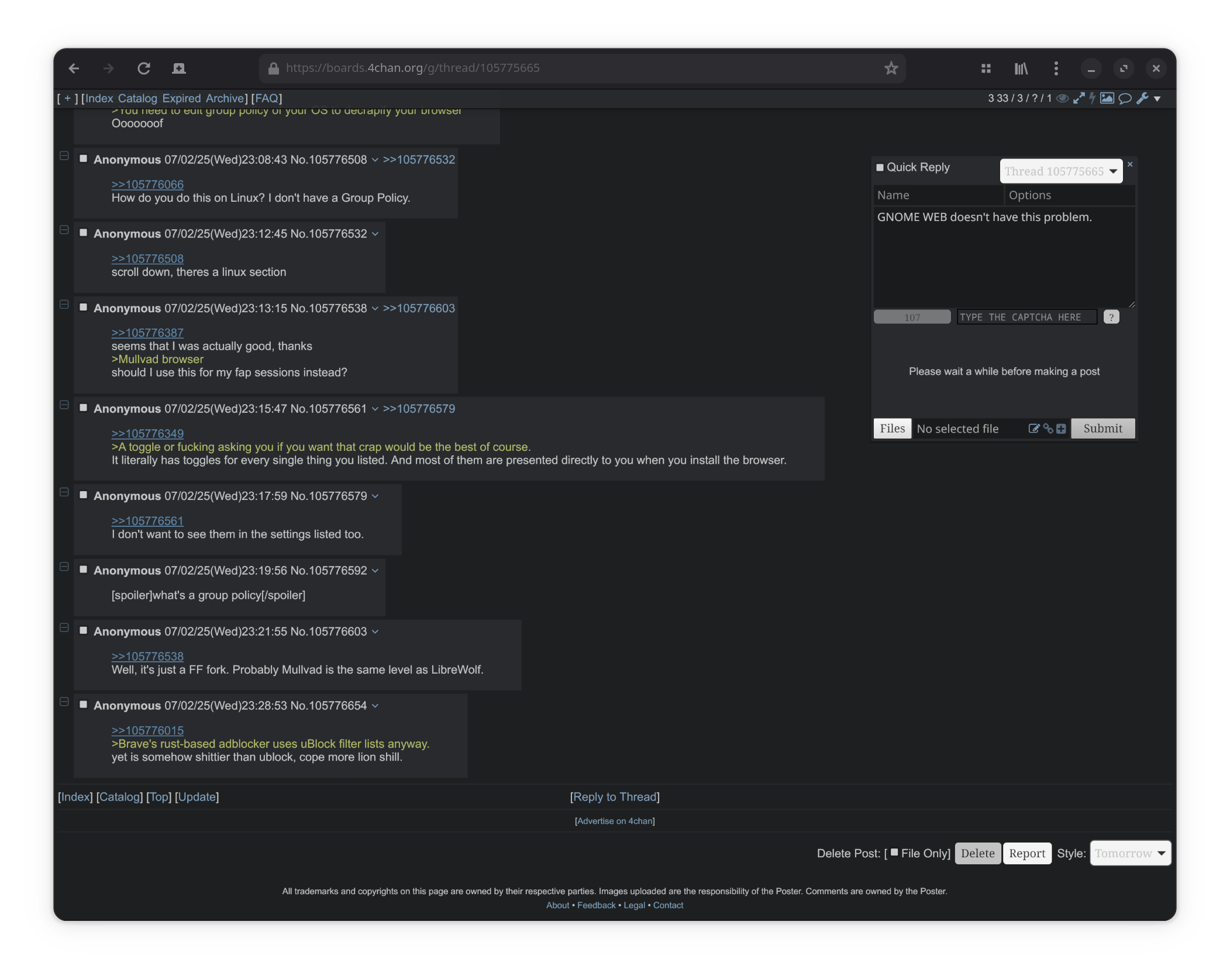Click the captcha timer bar showing 107
This screenshot has width=1230, height=980.
coord(912,317)
